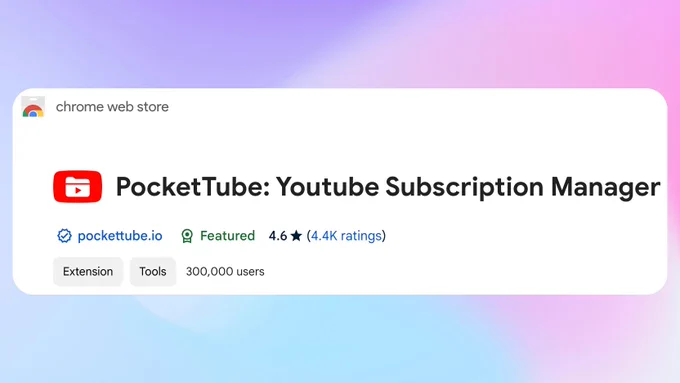
Task: Select the Extension category chip
Action: (88, 272)
